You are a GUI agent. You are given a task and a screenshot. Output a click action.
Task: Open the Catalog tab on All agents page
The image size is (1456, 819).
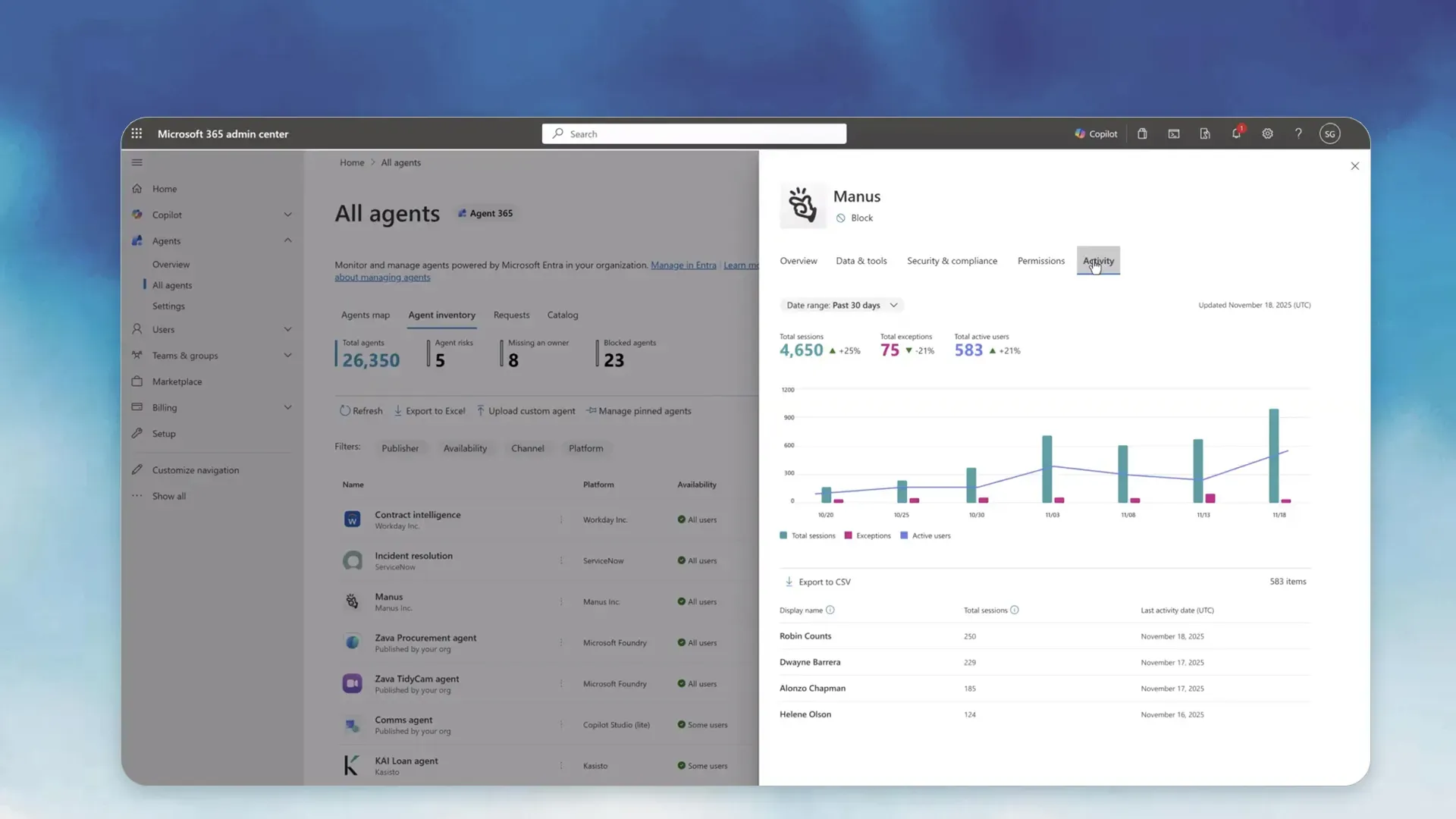pos(562,315)
